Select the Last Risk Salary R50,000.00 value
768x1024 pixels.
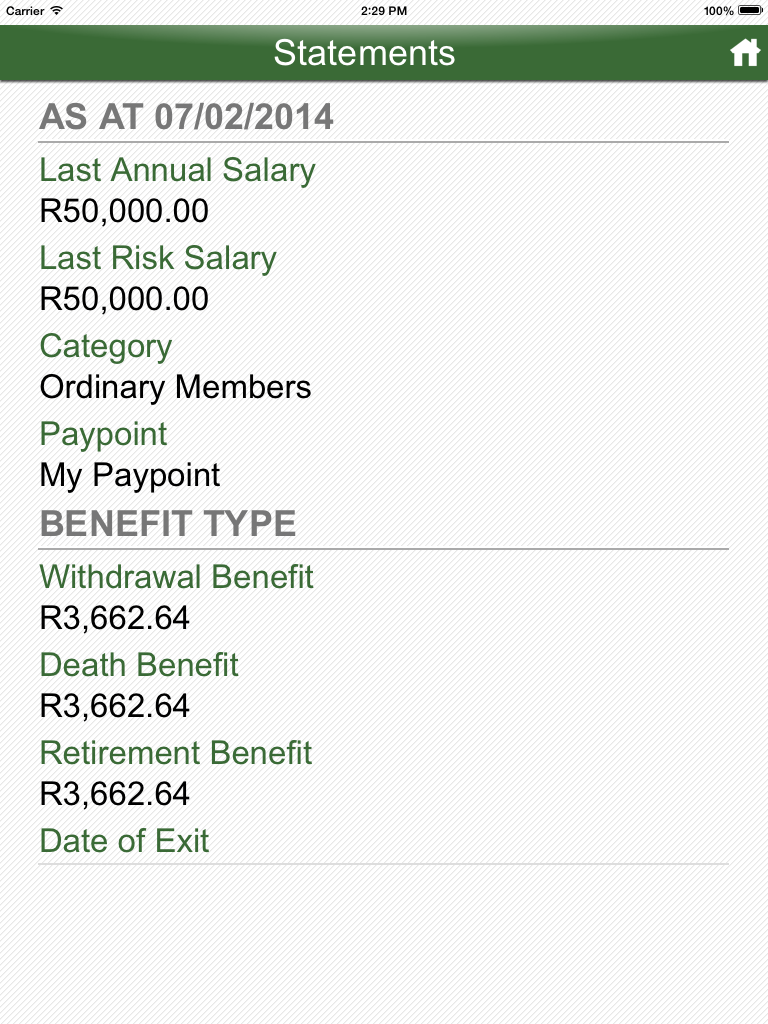[x=124, y=299]
